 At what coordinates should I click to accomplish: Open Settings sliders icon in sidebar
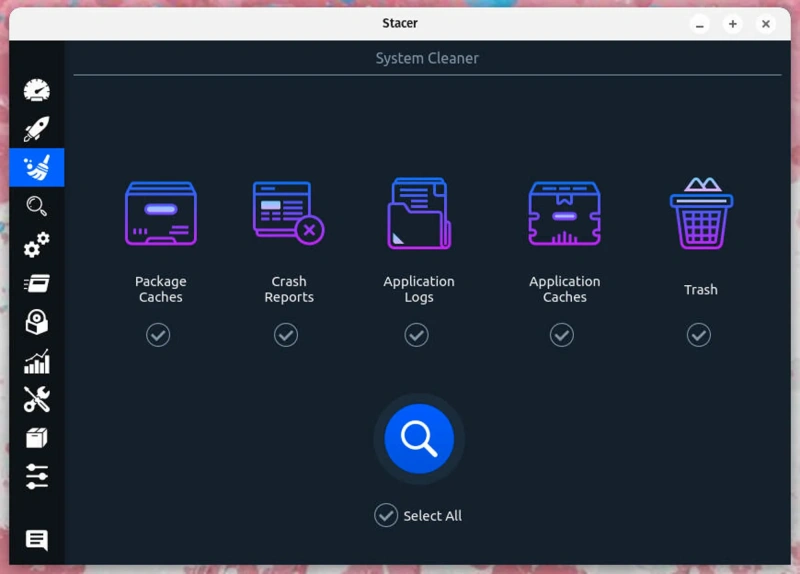(37, 477)
